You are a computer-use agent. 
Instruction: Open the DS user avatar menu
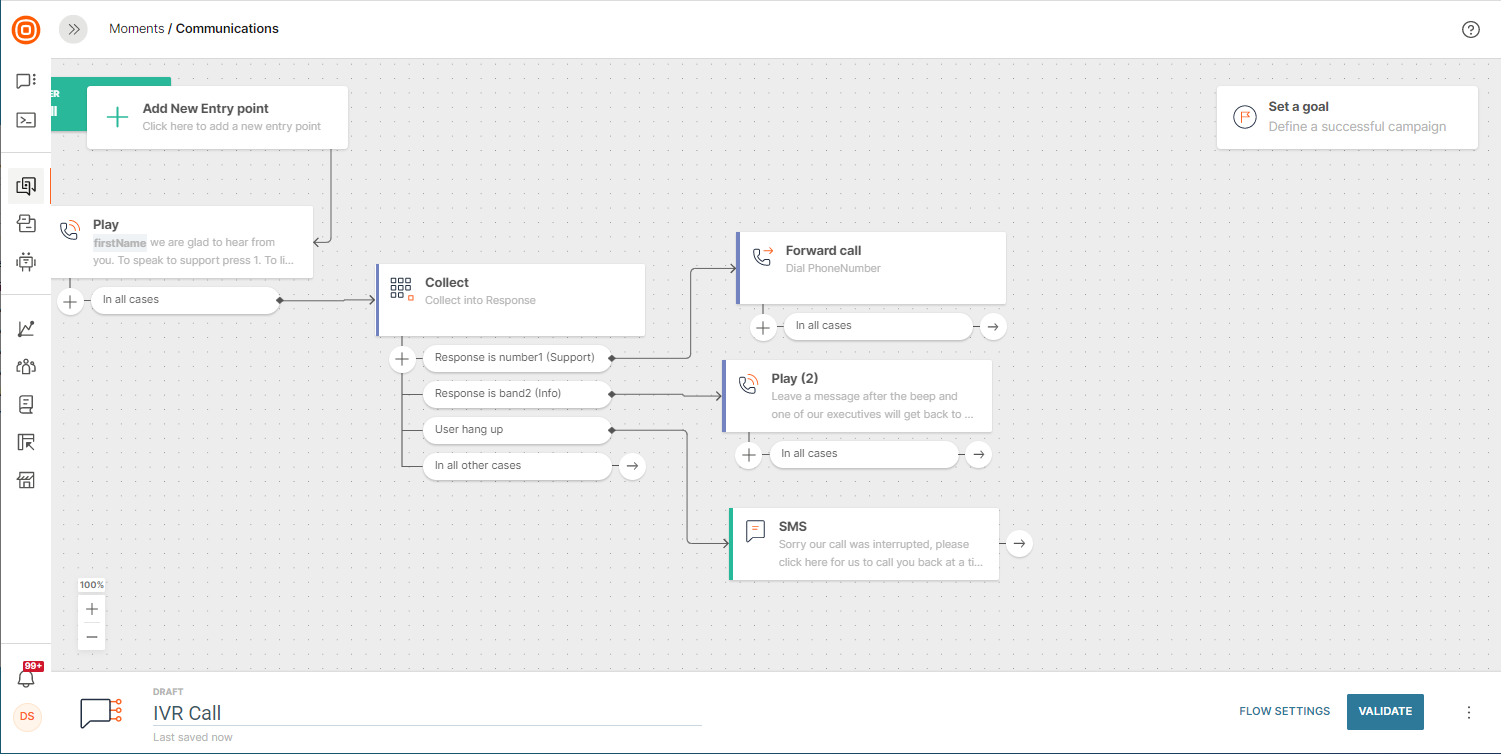tap(27, 716)
